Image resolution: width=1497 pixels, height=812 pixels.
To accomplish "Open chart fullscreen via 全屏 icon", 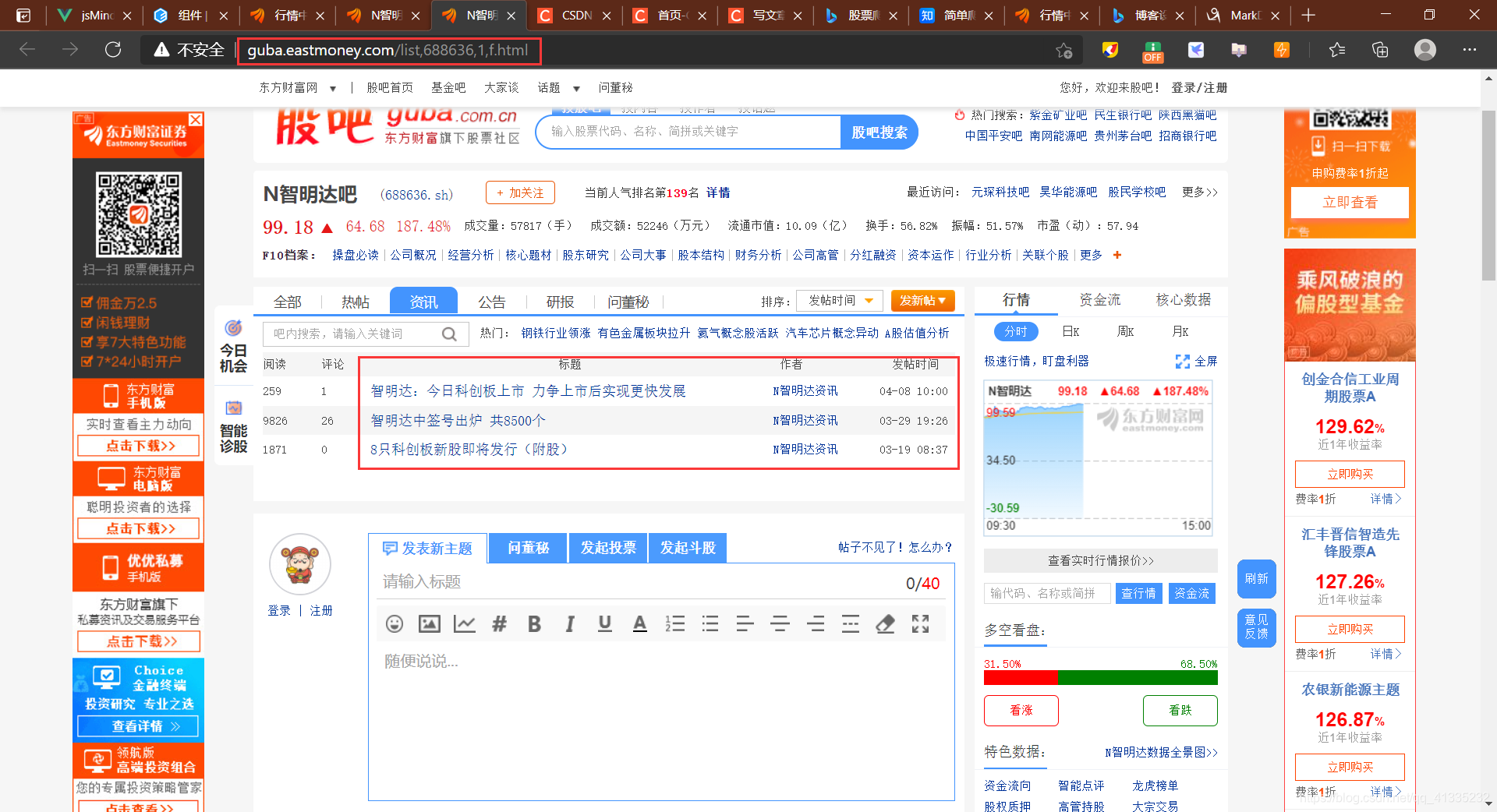I will 1196,362.
